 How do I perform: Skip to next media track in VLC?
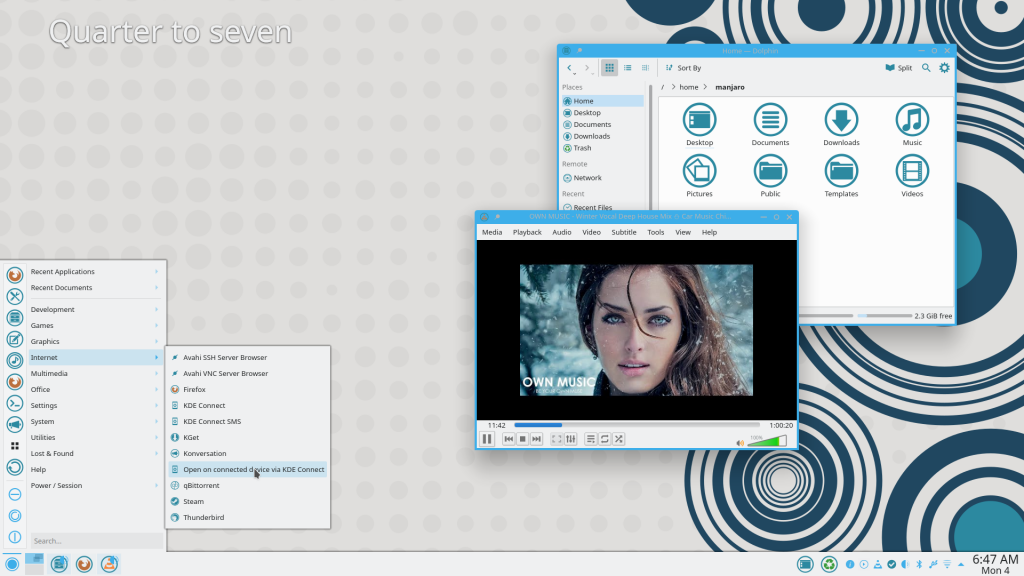click(x=536, y=439)
